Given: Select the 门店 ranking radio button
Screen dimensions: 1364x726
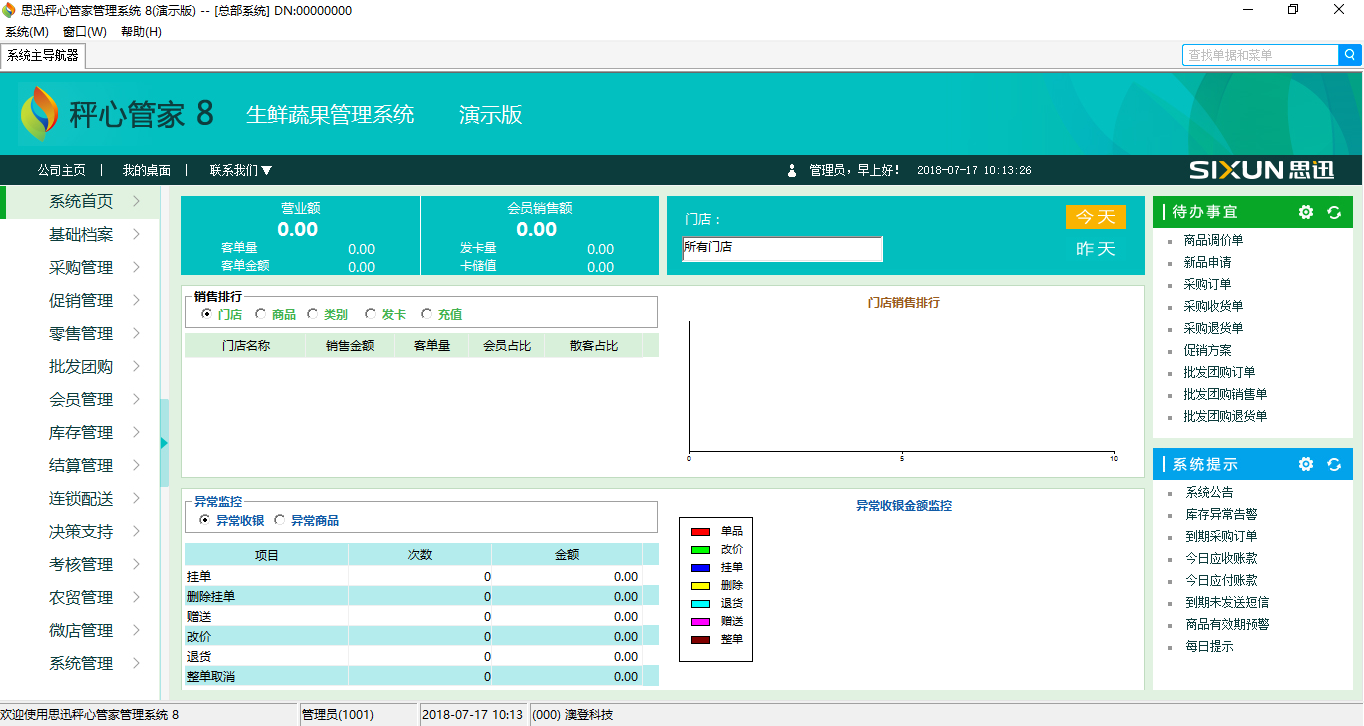Looking at the screenshot, I should tap(207, 314).
